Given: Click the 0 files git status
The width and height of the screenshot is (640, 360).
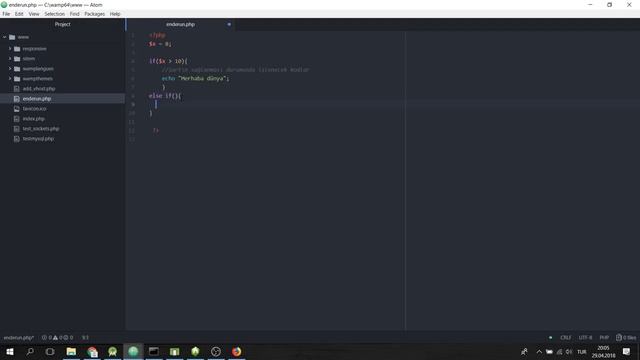Looking at the screenshot, I should point(626,338).
